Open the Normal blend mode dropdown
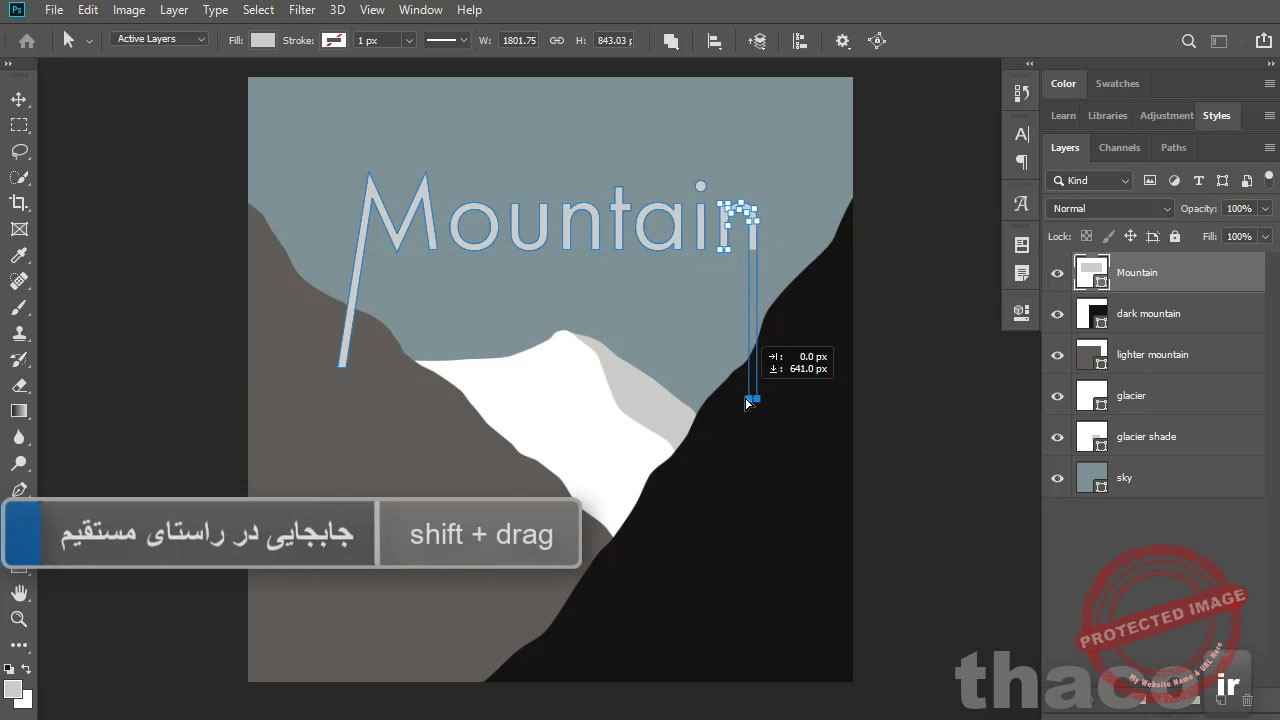Image resolution: width=1280 pixels, height=720 pixels. point(1110,208)
